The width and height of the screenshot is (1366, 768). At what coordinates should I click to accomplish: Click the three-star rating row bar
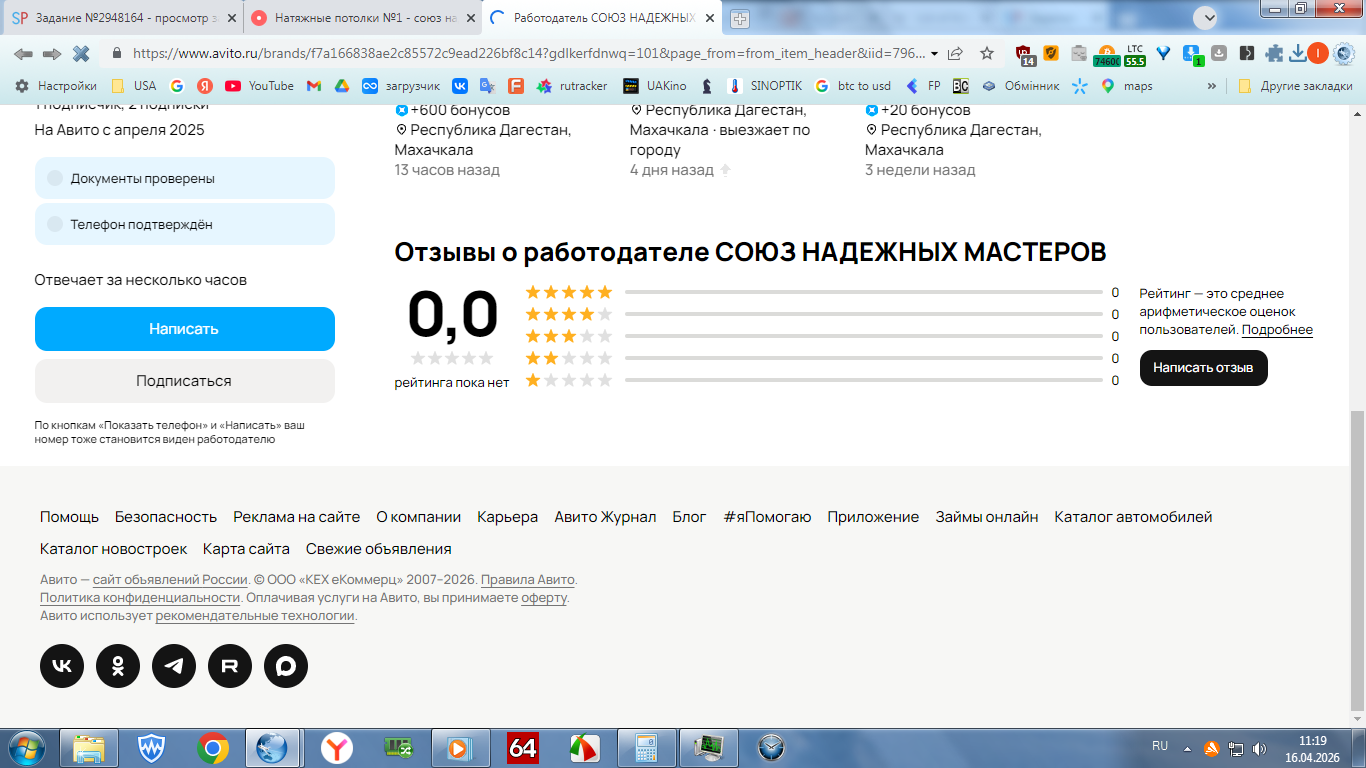(x=864, y=336)
